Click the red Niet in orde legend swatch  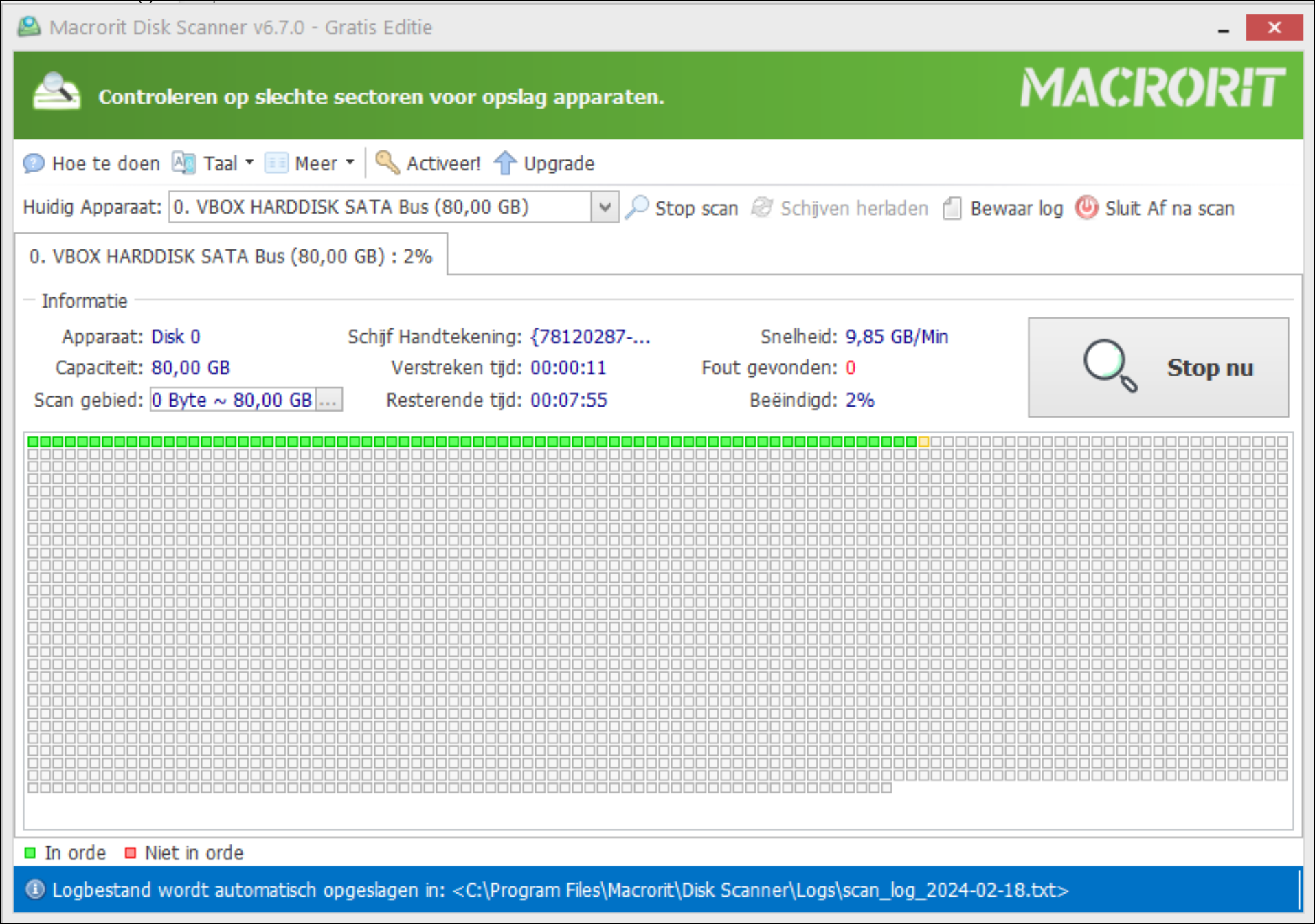[130, 853]
